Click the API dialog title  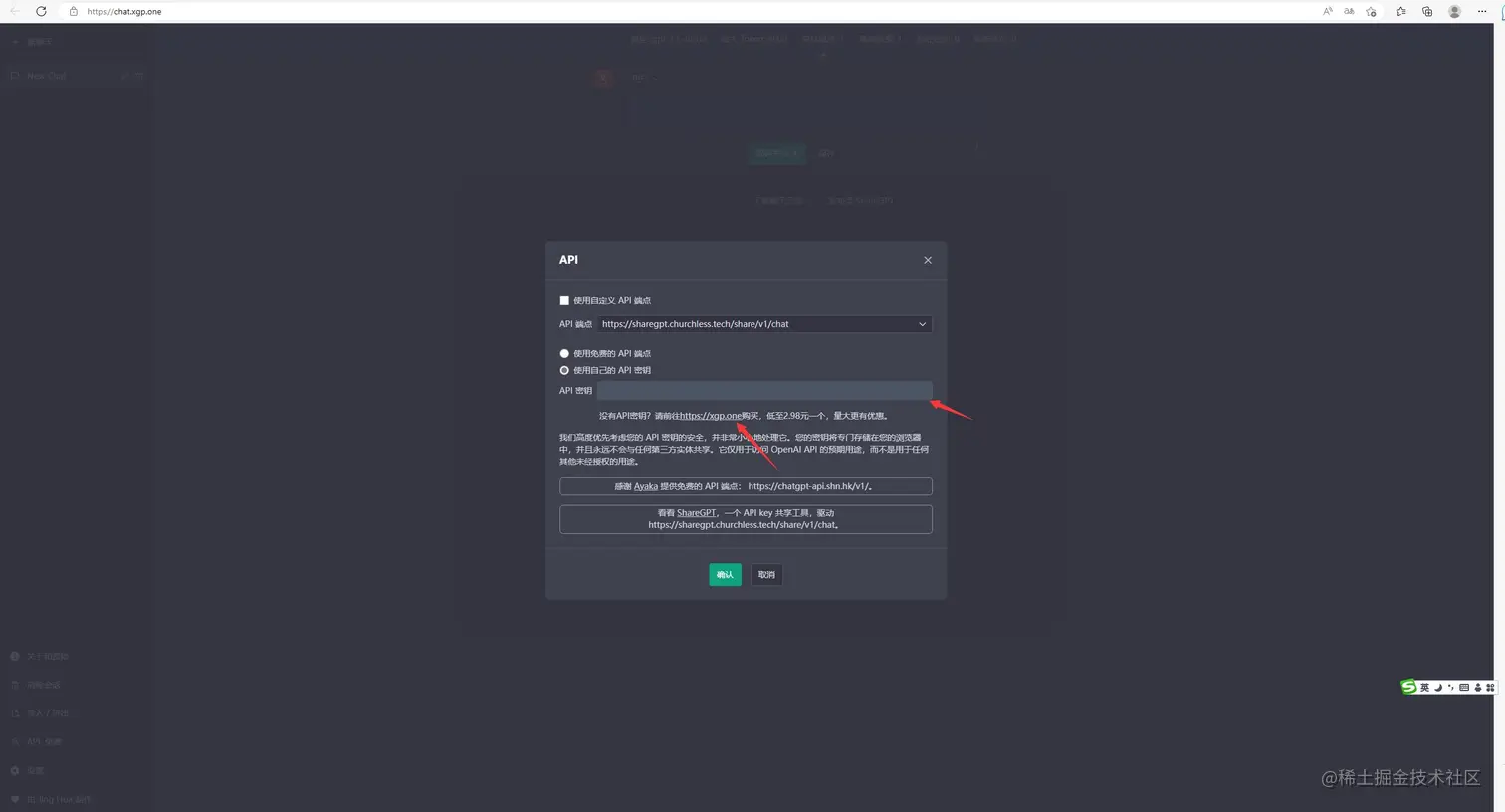pyautogui.click(x=568, y=260)
